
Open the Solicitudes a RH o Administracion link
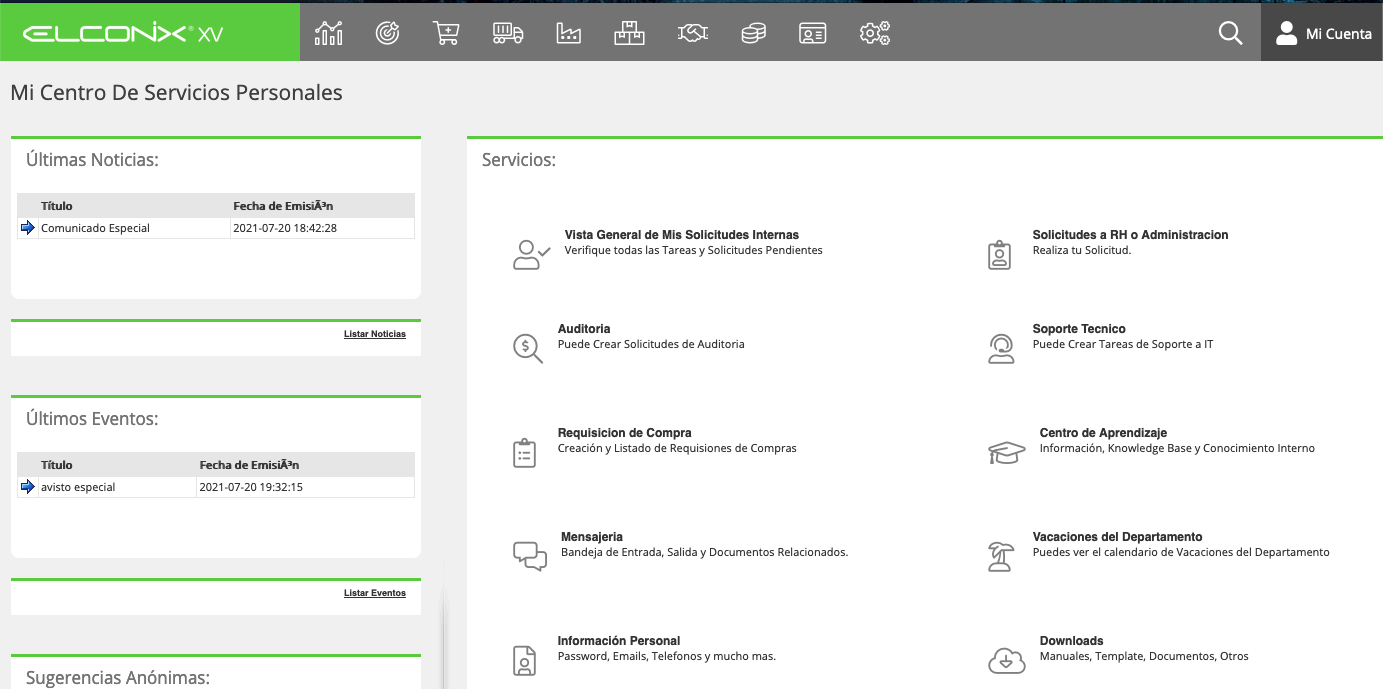tap(1130, 235)
